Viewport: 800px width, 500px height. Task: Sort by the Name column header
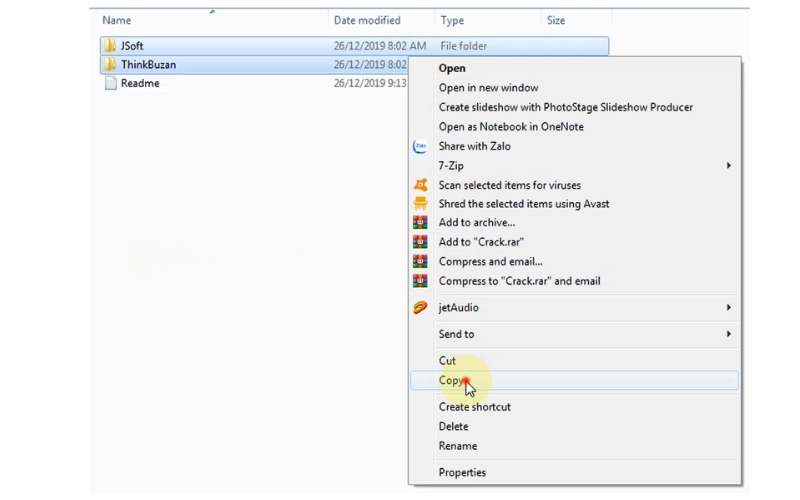[x=117, y=20]
